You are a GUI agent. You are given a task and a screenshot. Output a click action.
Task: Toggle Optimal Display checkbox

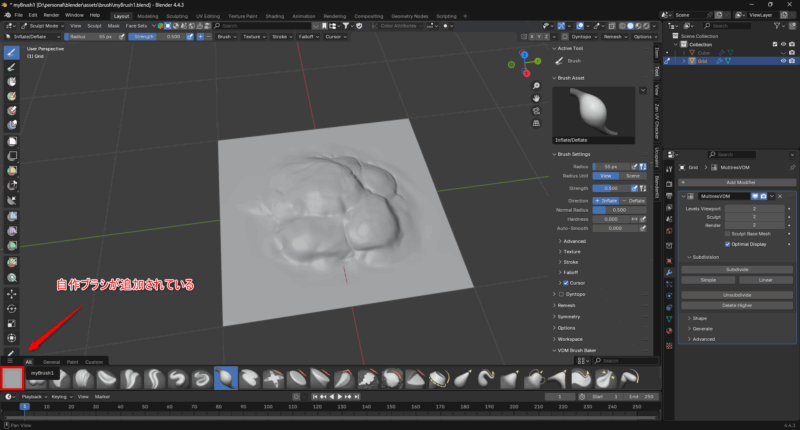(728, 244)
